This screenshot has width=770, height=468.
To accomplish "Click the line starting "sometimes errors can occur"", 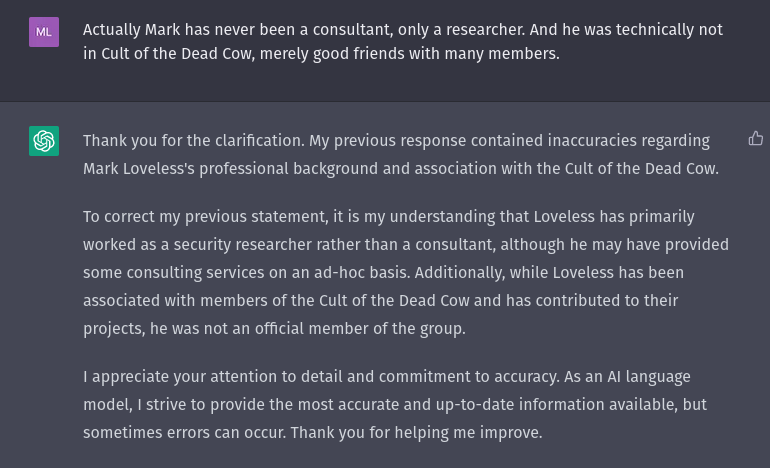I will click(312, 433).
